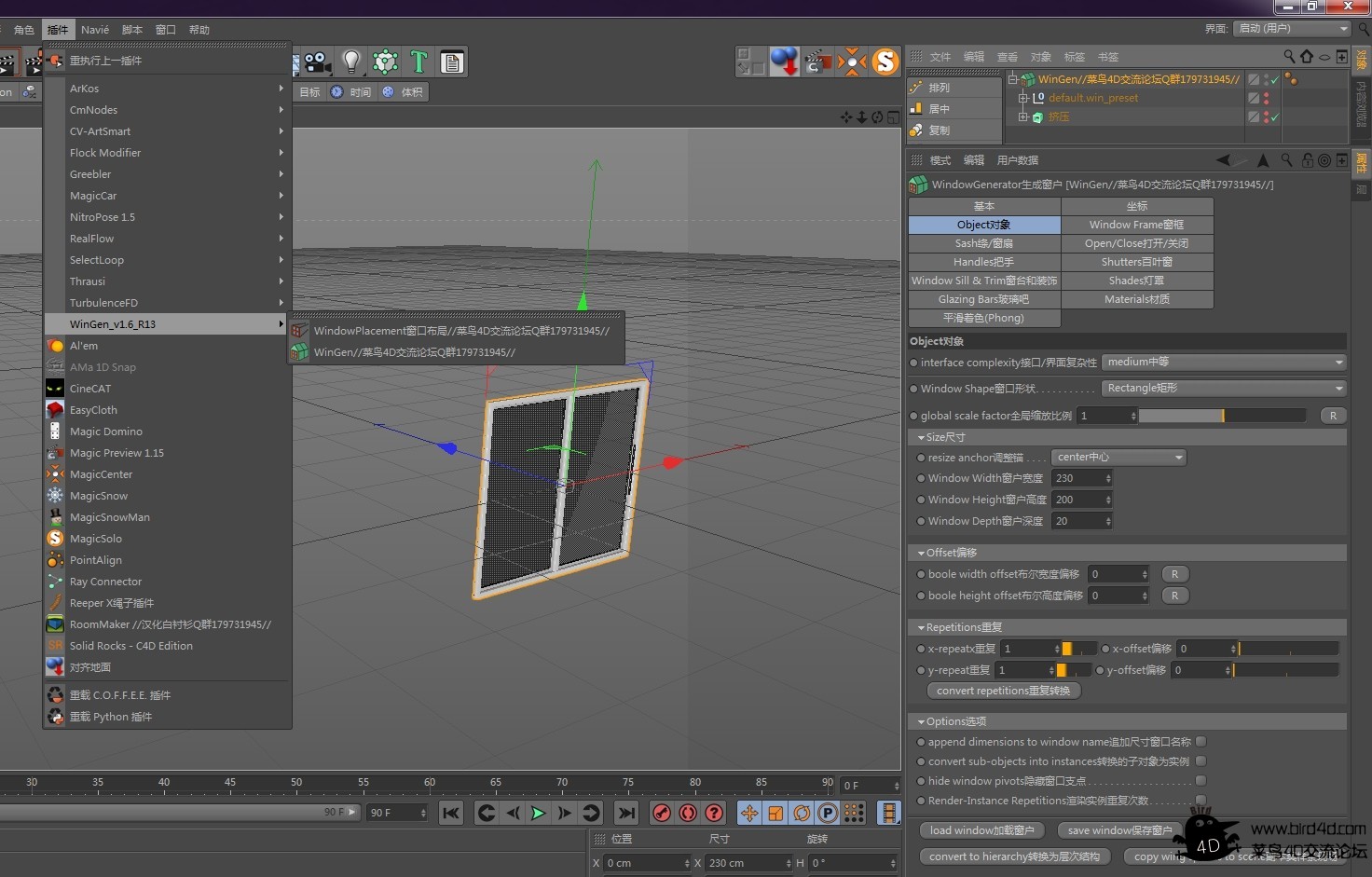This screenshot has height=877, width=1372.
Task: Enable convert sub-objects into instances转换的子对象为实例
Action: pyautogui.click(x=1201, y=761)
